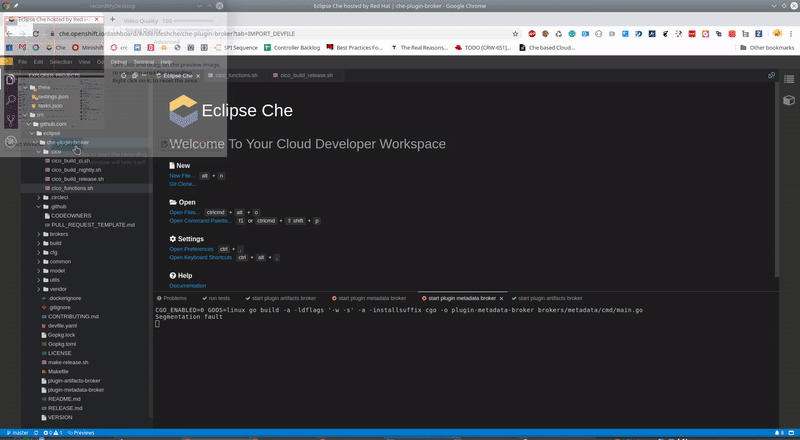Image resolution: width=800 pixels, height=440 pixels.
Task: Open the Source Control git view icon
Action: tap(10, 120)
